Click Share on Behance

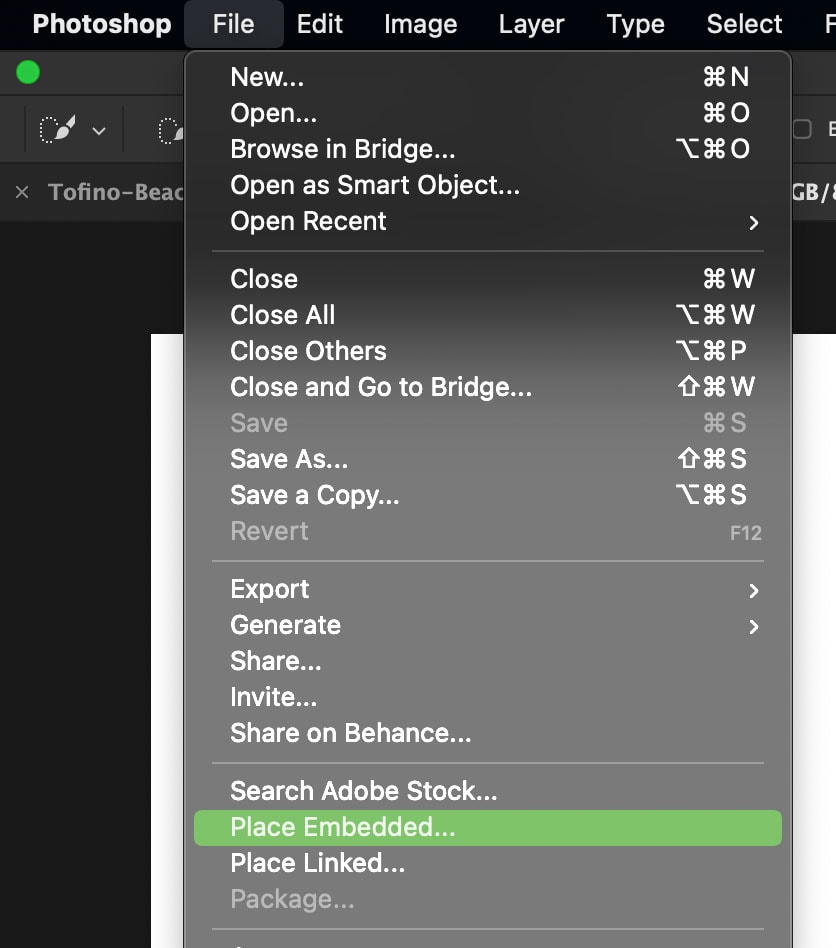[x=350, y=733]
